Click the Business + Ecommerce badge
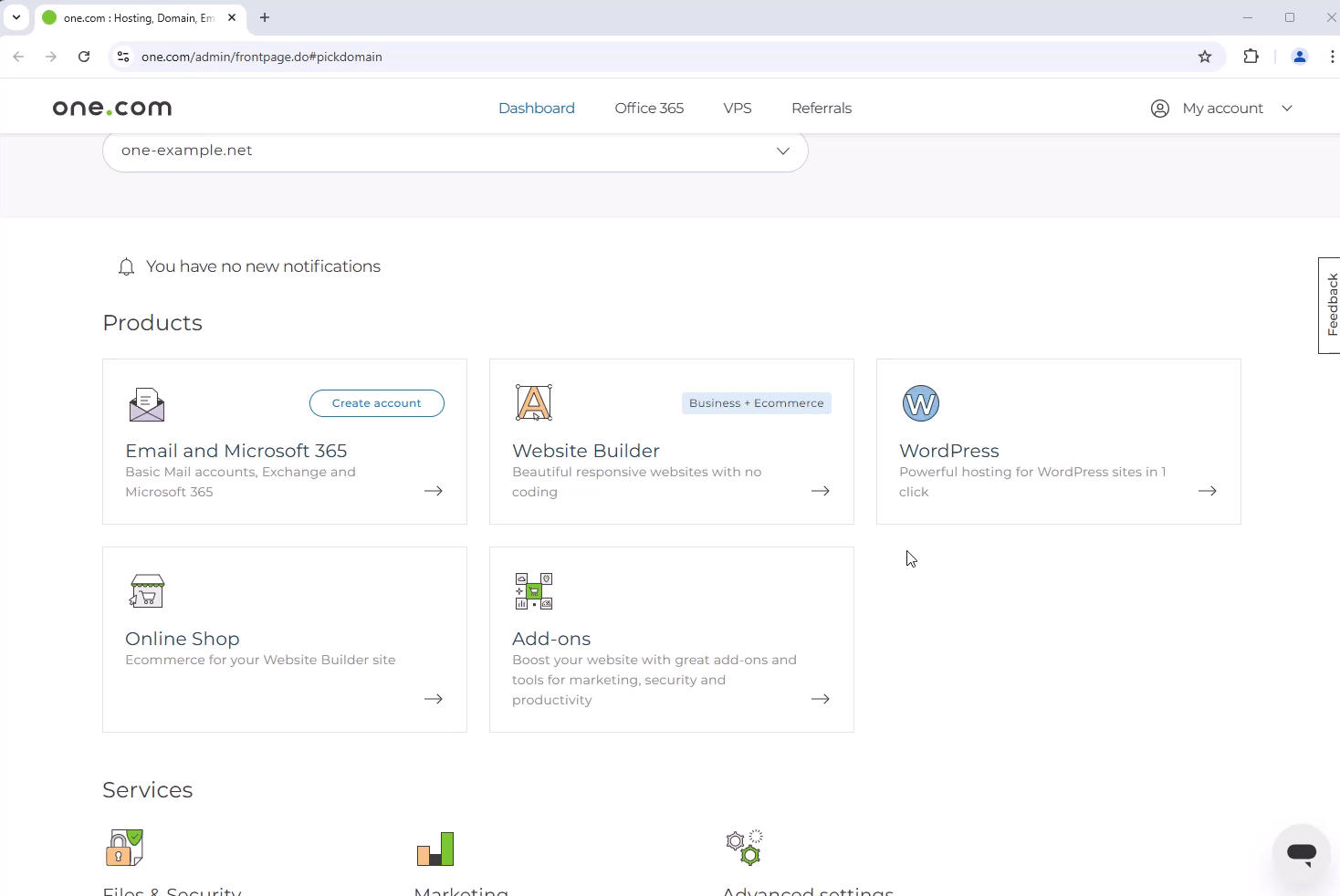This screenshot has width=1340, height=896. tap(757, 403)
